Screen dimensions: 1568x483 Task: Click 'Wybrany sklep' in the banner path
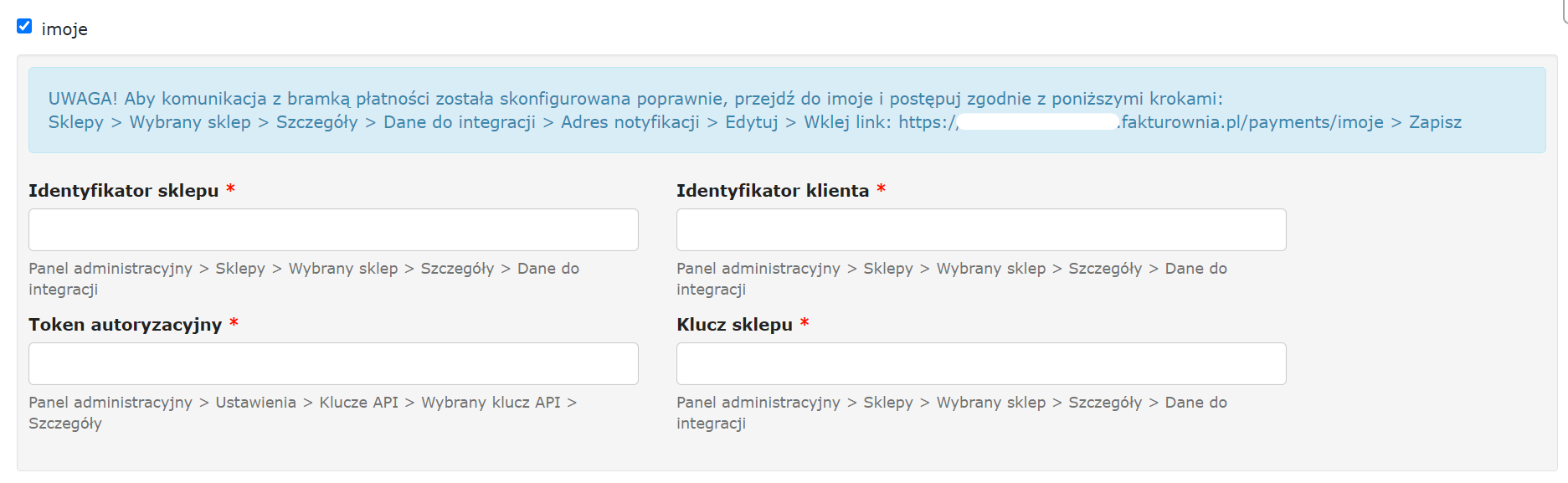coord(187,122)
